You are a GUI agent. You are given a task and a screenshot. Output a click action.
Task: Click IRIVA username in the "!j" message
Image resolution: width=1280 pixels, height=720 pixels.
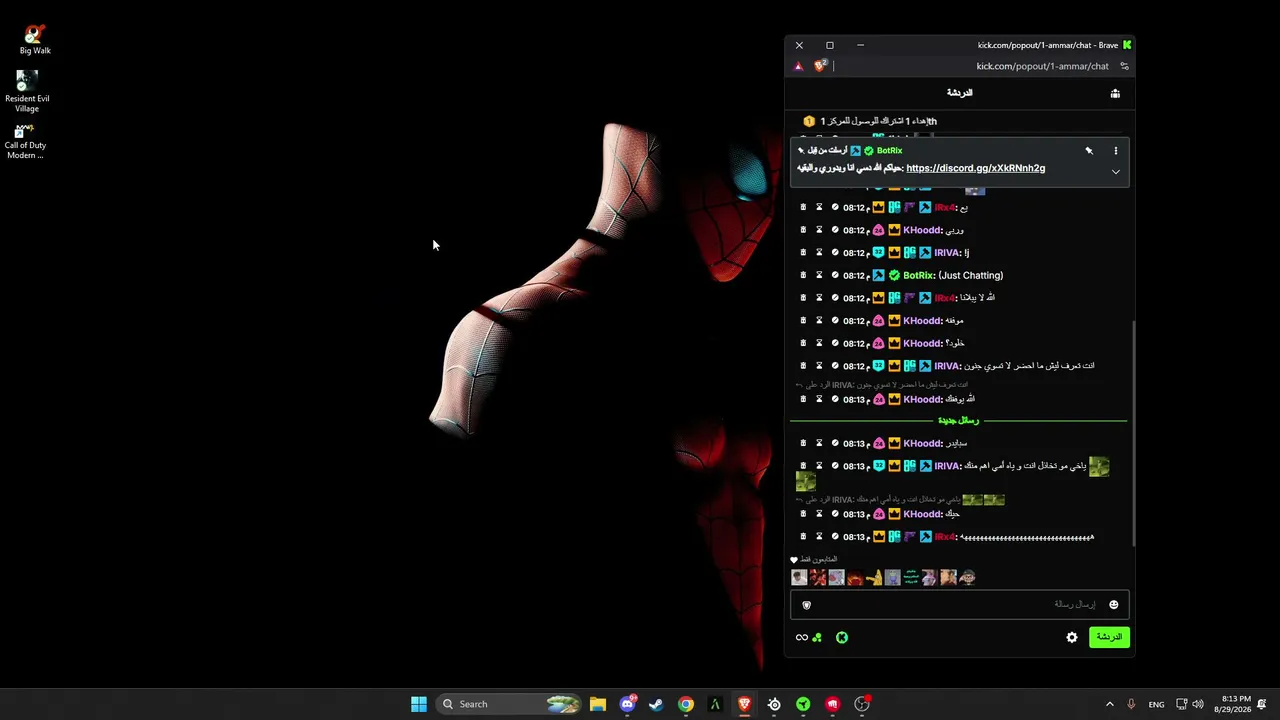coord(946,253)
